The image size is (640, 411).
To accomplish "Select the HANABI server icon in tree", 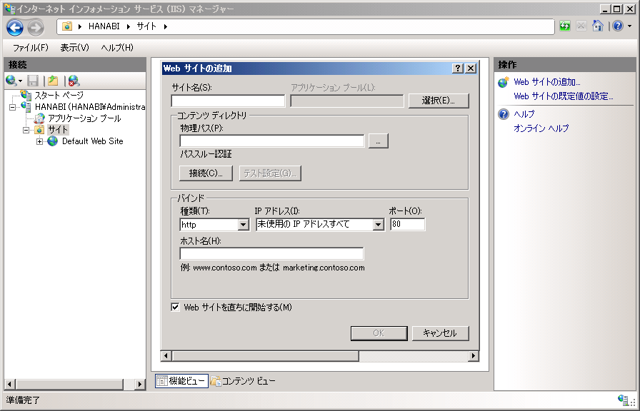I will click(27, 107).
